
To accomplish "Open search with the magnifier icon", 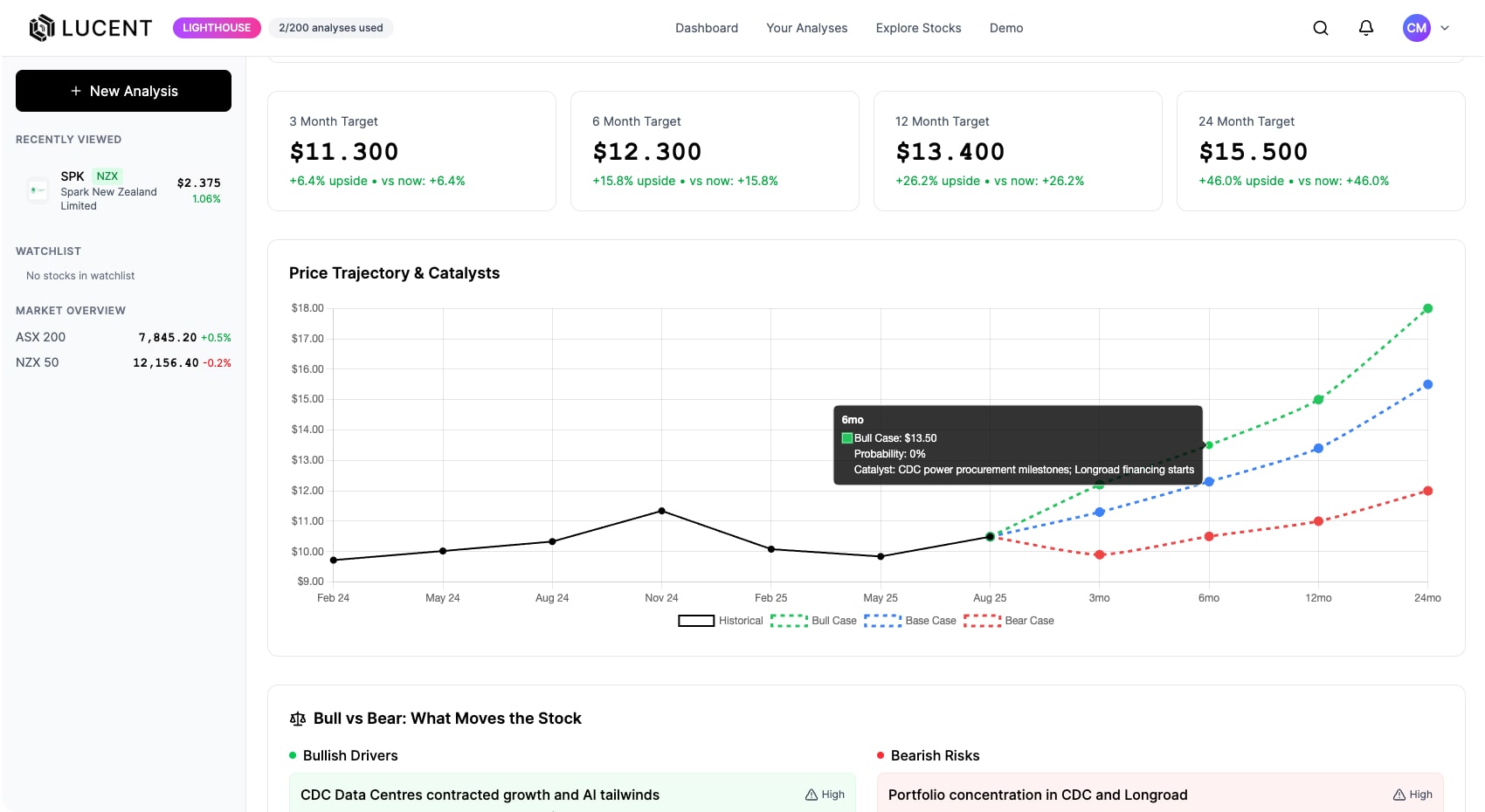I will point(1320,28).
